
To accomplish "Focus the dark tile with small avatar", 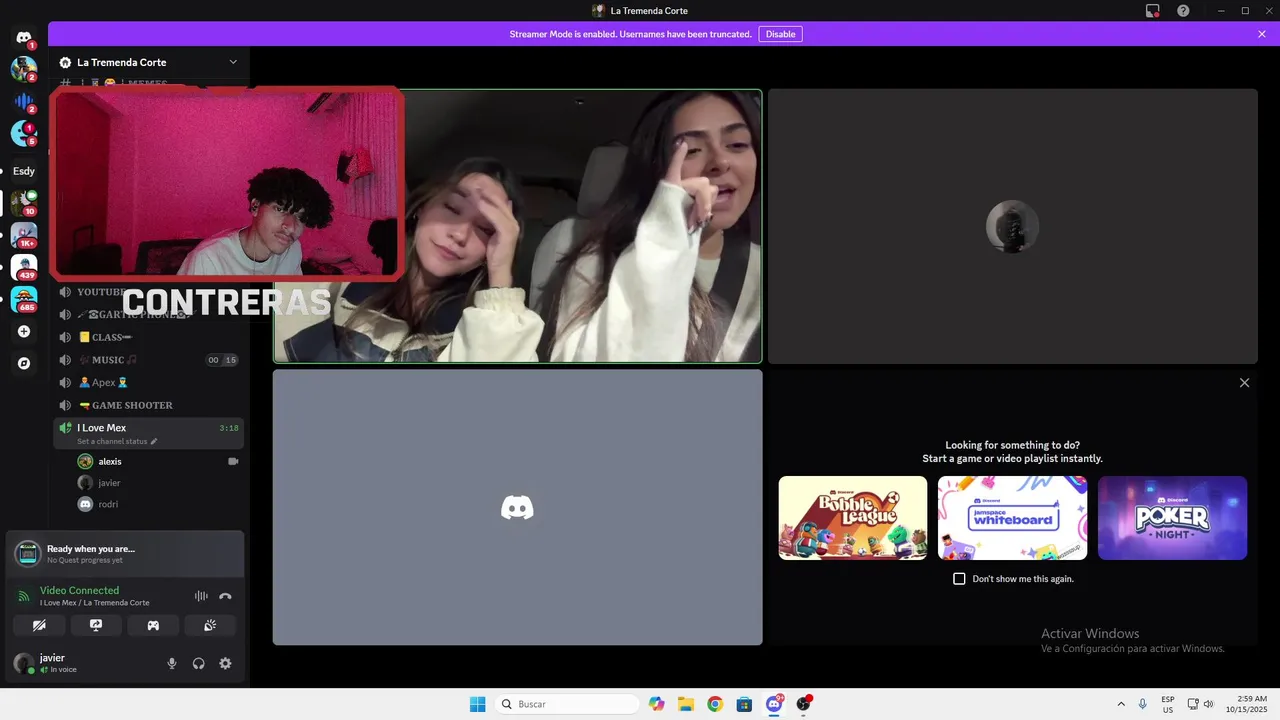I will tap(1012, 226).
